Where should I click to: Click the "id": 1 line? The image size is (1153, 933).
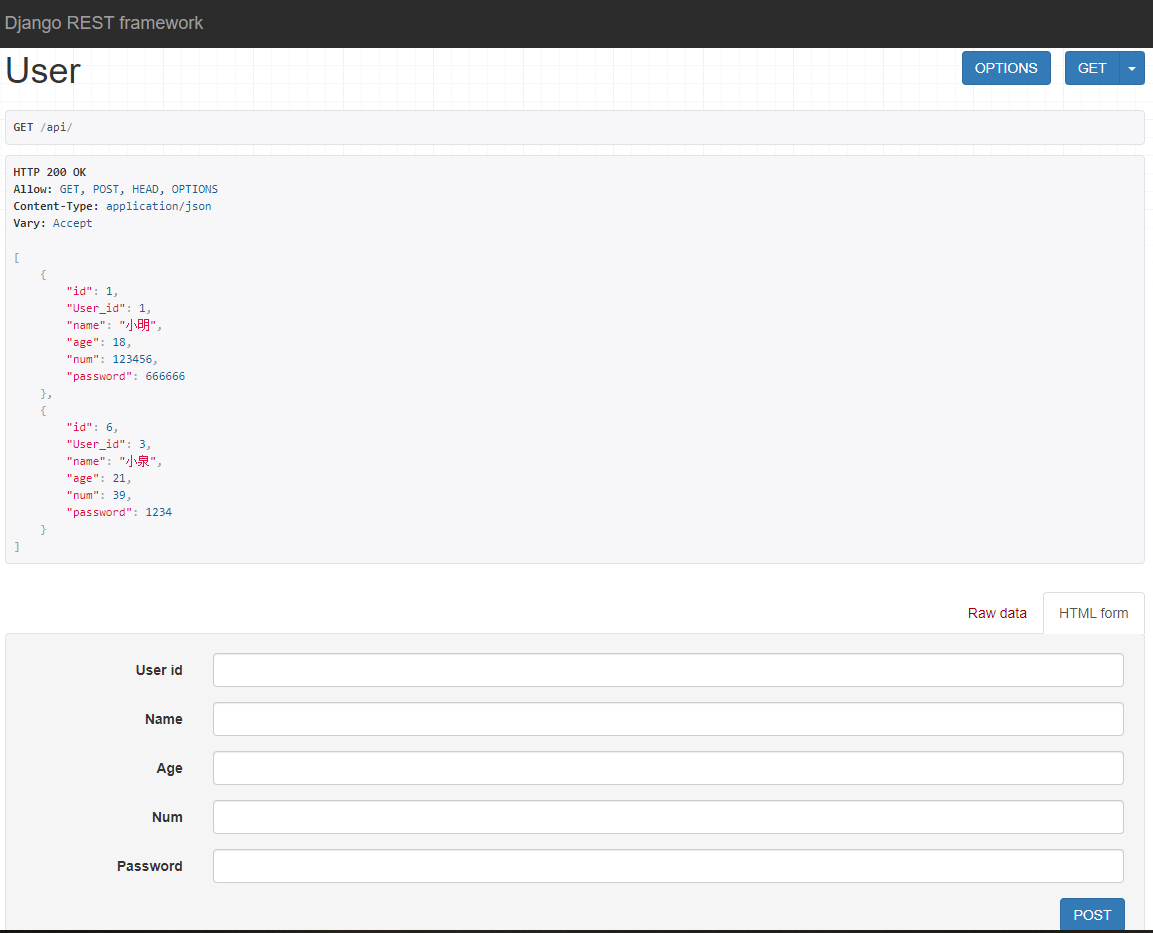point(92,291)
